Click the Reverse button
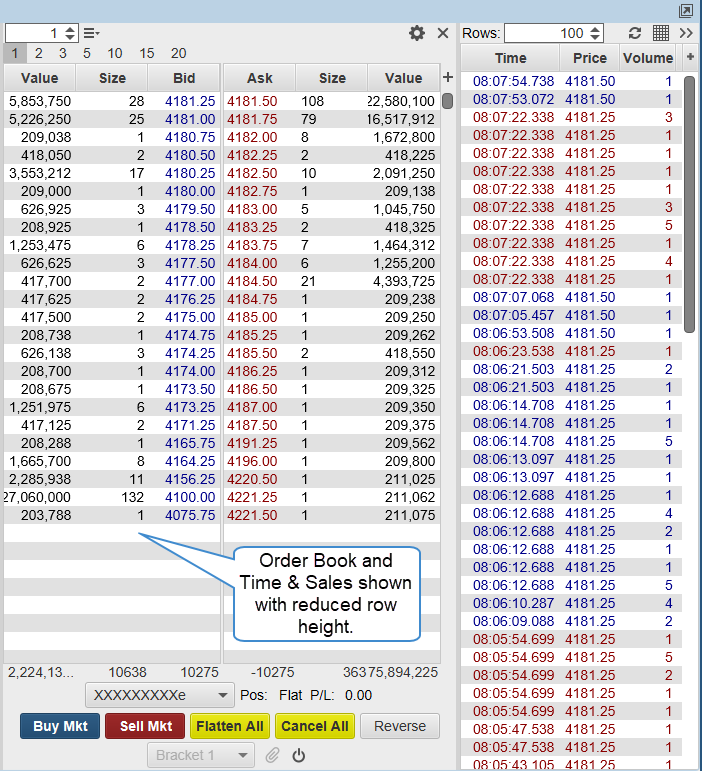The image size is (702, 771). pyautogui.click(x=400, y=726)
